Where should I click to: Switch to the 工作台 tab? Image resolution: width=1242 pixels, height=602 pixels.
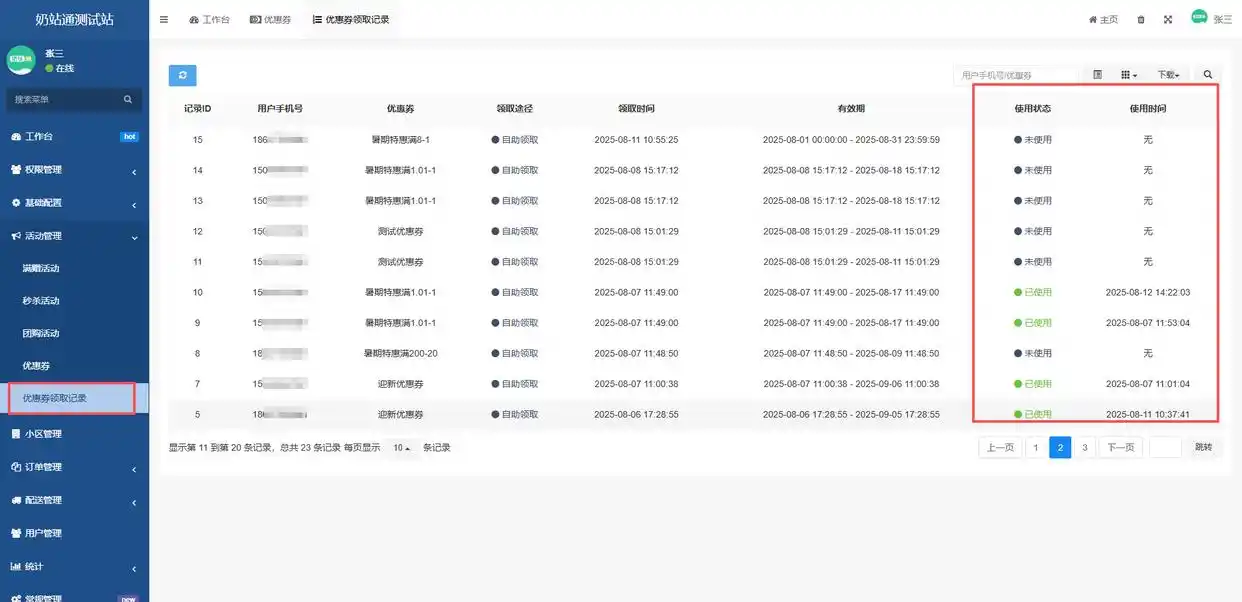coord(209,20)
